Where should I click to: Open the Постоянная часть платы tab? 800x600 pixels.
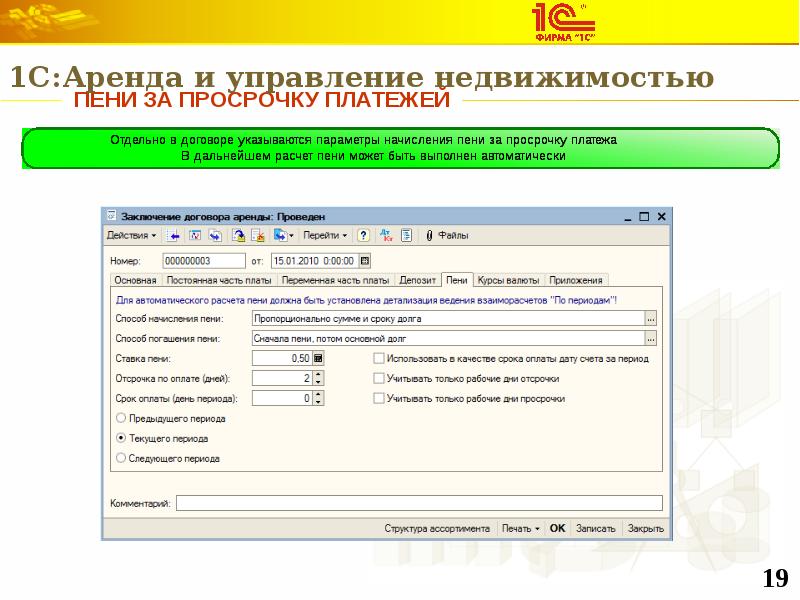(220, 280)
